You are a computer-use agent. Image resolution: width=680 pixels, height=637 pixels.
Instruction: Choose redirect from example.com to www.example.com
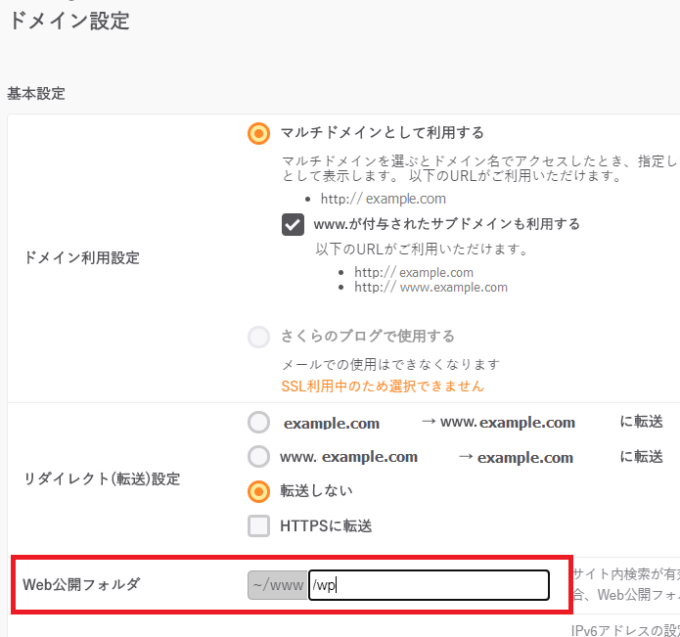pyautogui.click(x=259, y=422)
